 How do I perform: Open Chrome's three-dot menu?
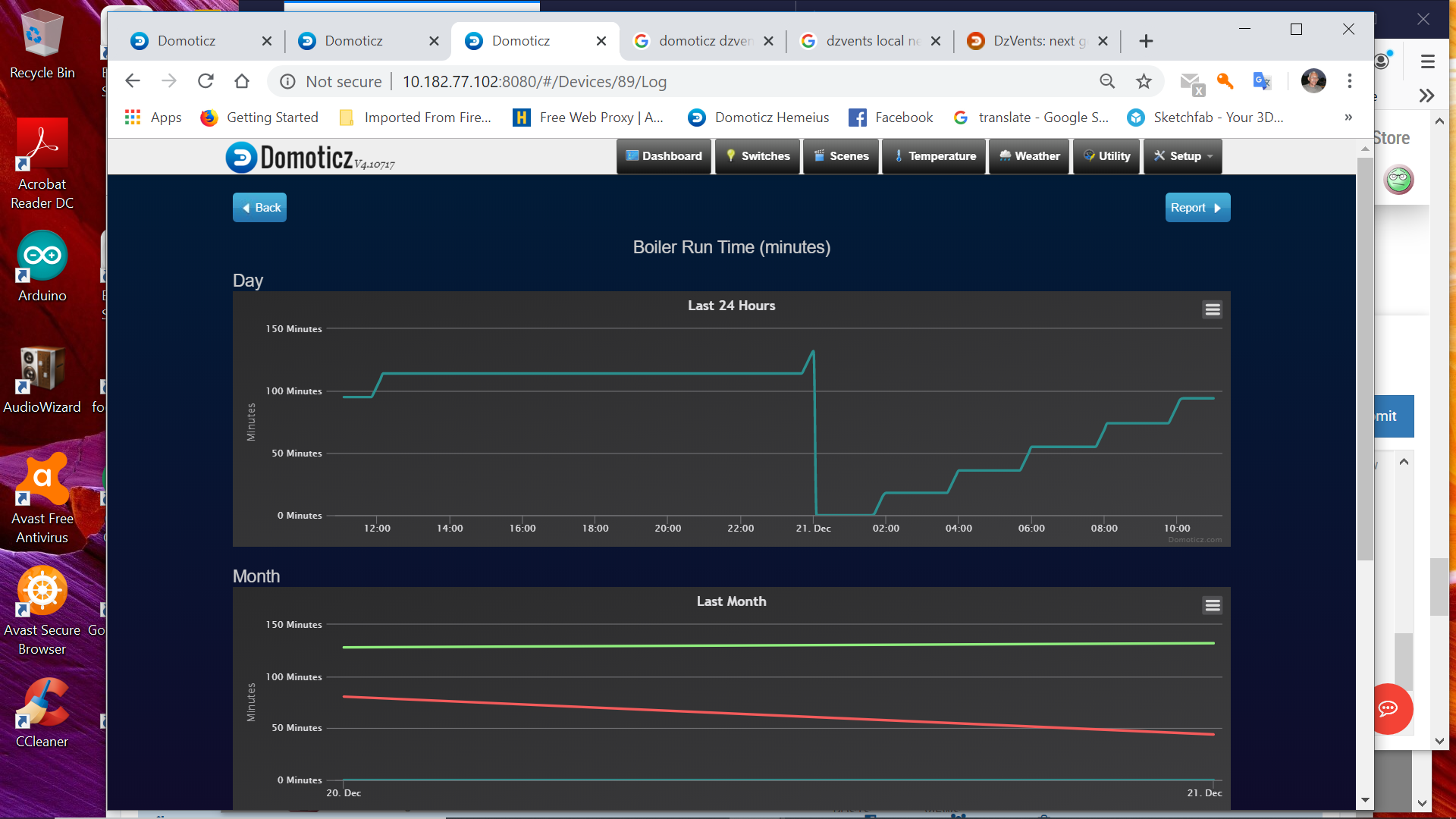pos(1349,81)
